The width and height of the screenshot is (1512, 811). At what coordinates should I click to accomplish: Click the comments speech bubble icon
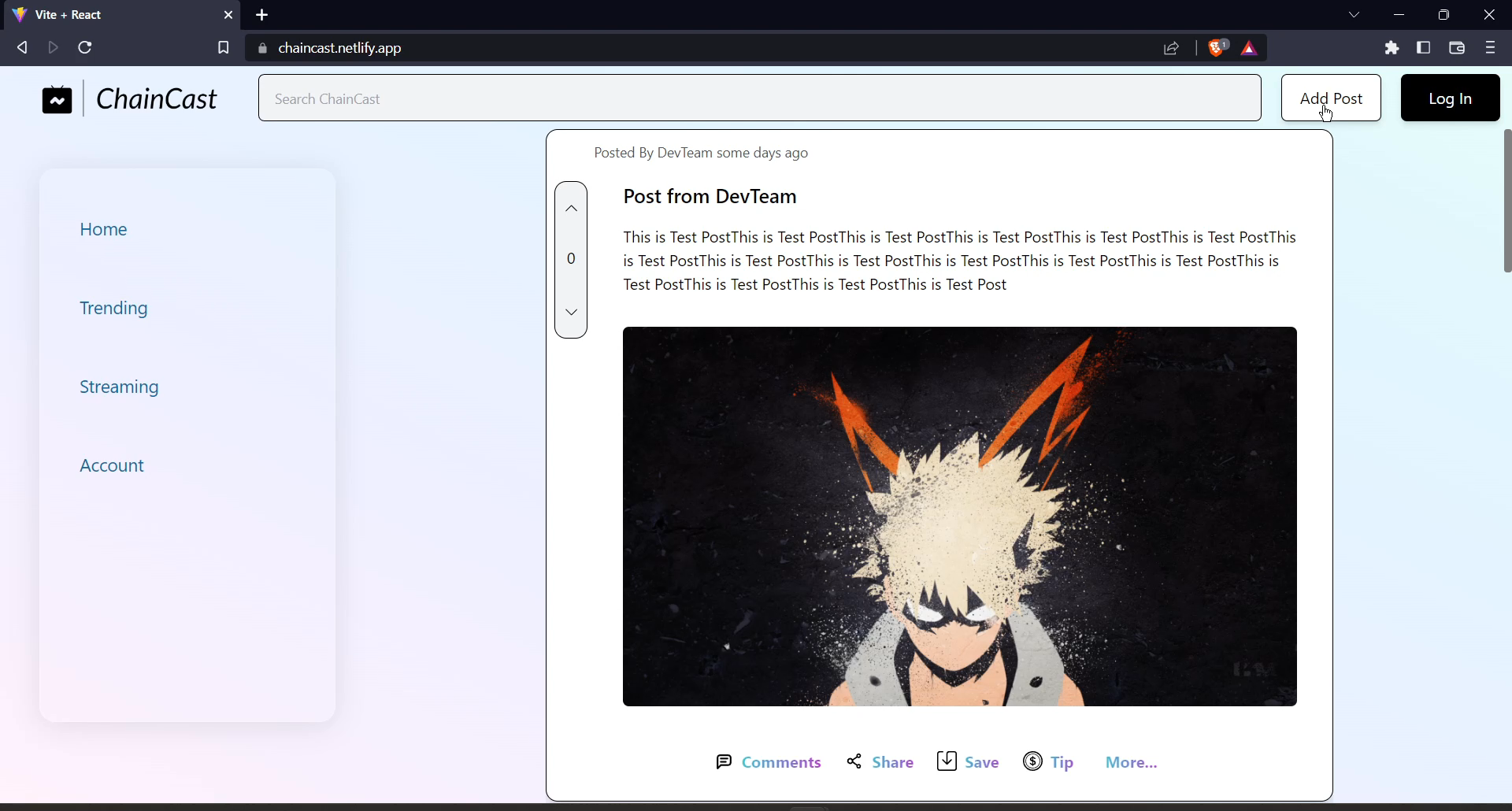point(724,762)
